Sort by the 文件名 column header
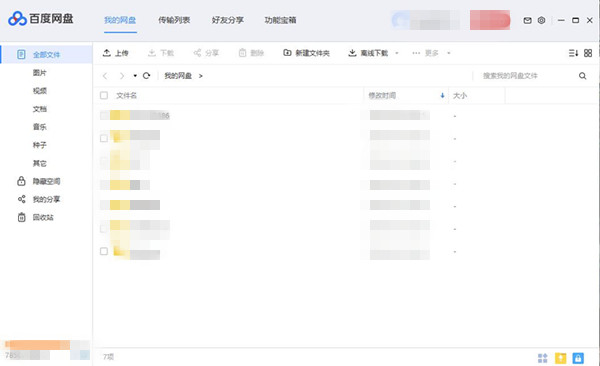The width and height of the screenshot is (600, 366). [x=127, y=96]
